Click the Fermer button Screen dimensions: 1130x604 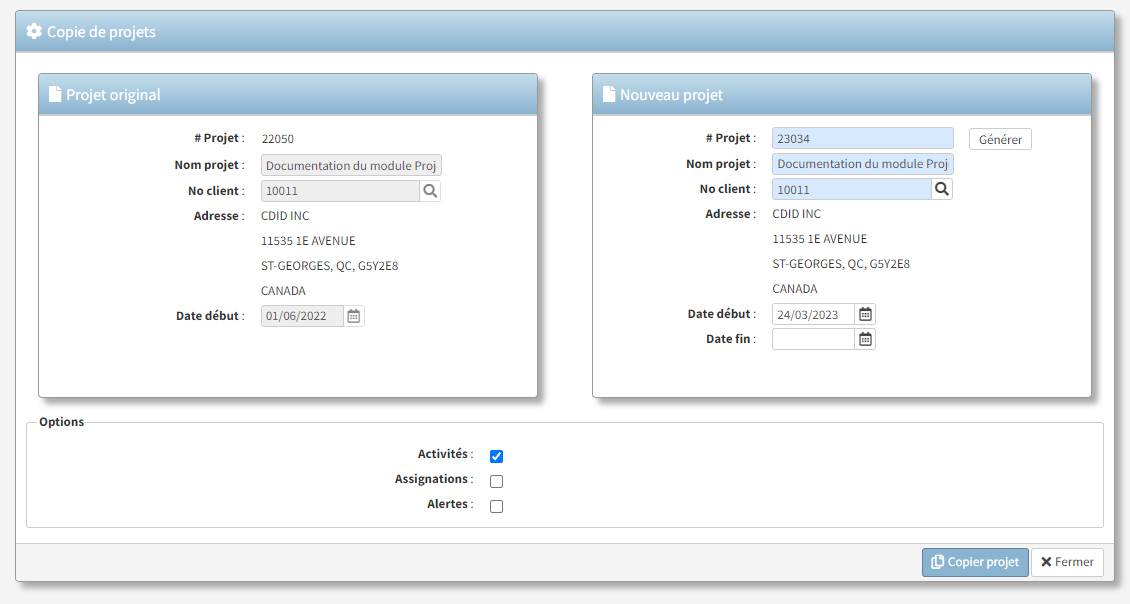(1067, 562)
